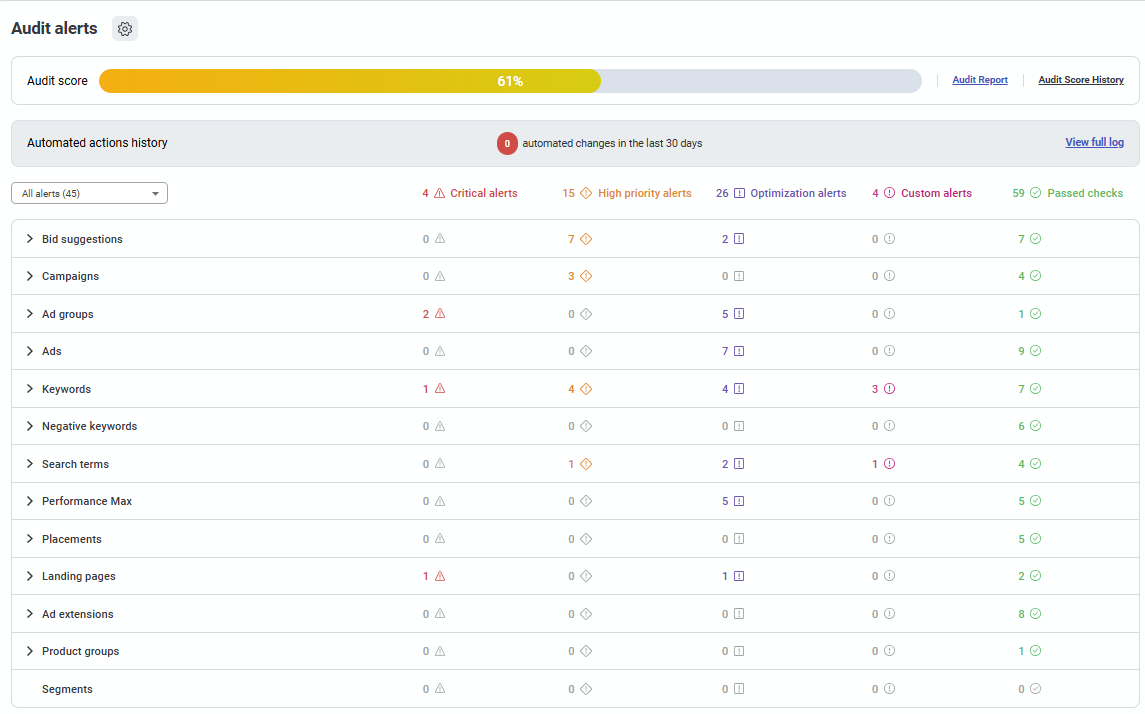Open the All alerts filter dropdown

pos(88,192)
